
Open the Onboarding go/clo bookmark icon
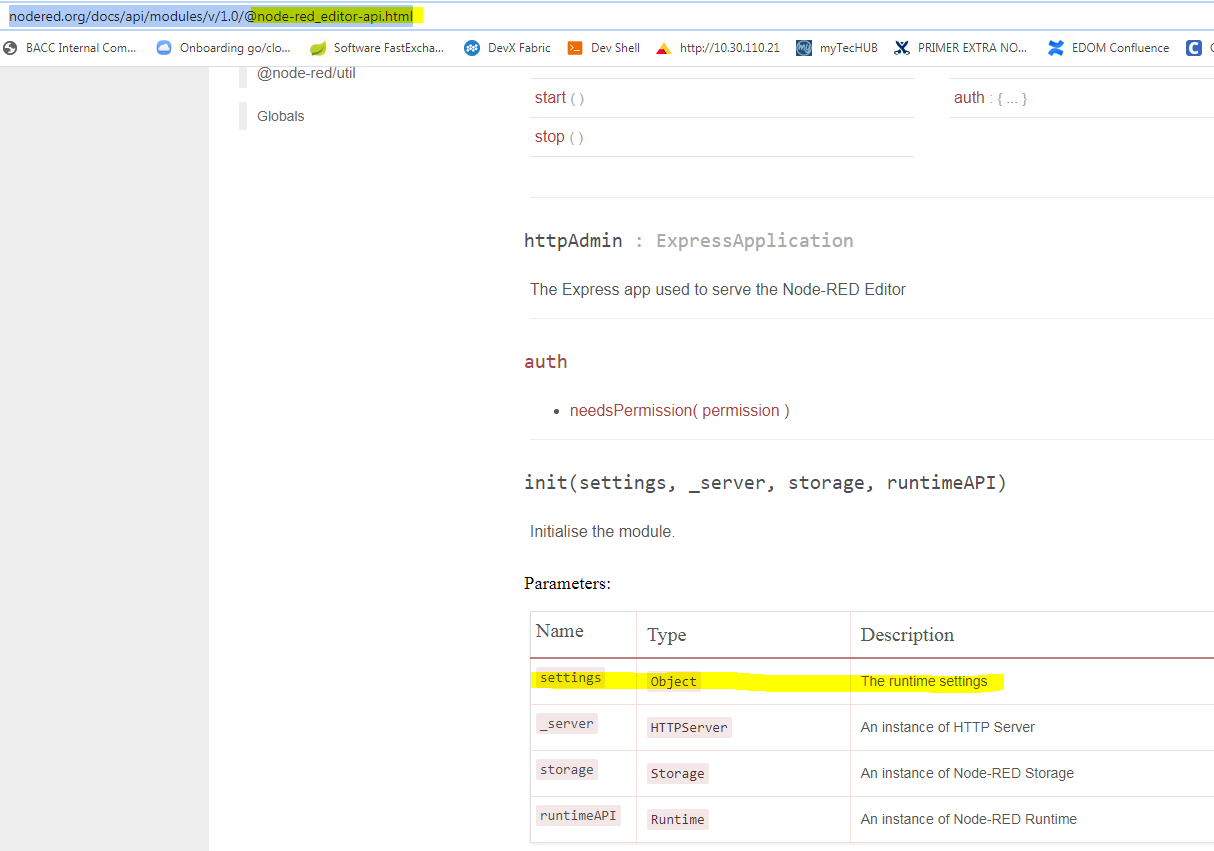click(x=163, y=47)
